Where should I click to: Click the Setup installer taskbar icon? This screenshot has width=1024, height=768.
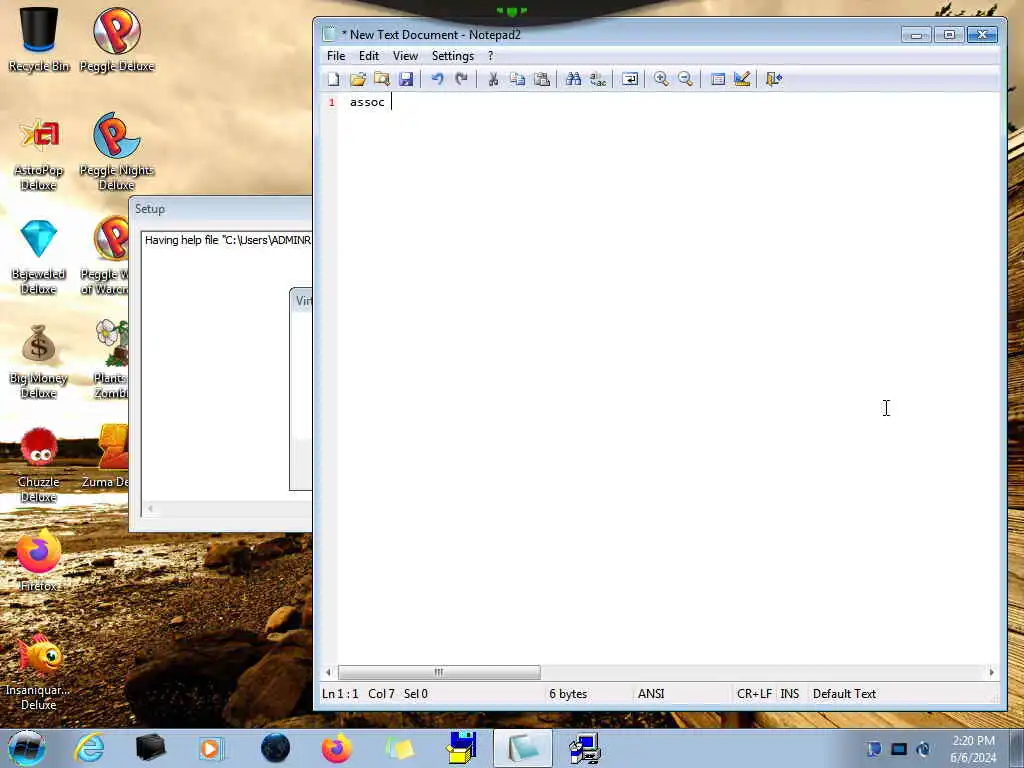pyautogui.click(x=584, y=748)
